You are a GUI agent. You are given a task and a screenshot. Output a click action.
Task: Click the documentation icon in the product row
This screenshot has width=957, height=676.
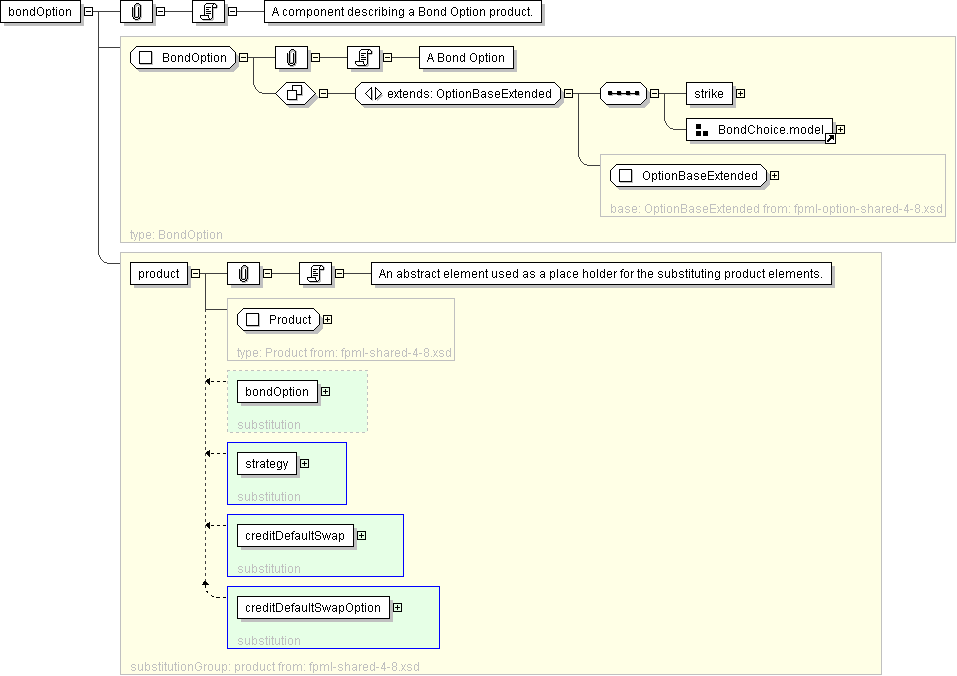[x=316, y=274]
